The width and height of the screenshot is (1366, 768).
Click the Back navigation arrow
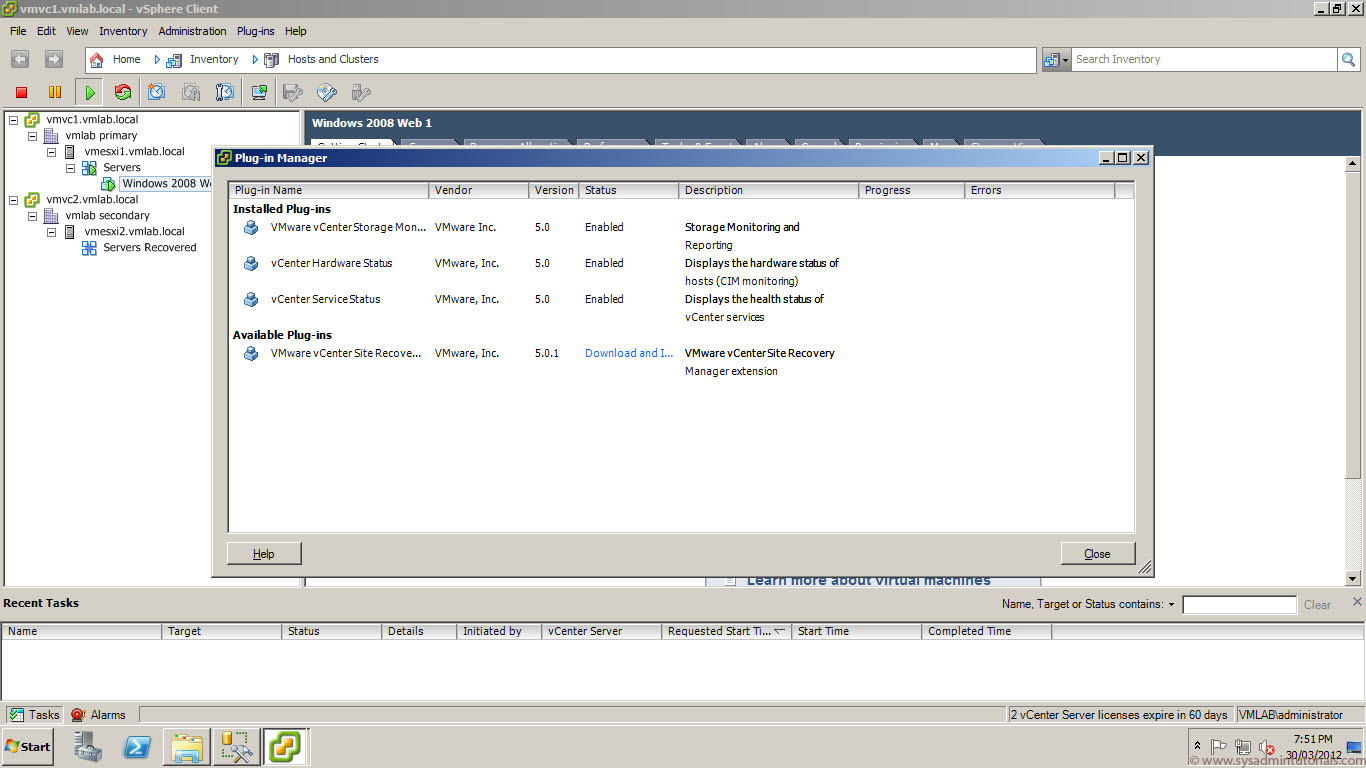point(20,60)
